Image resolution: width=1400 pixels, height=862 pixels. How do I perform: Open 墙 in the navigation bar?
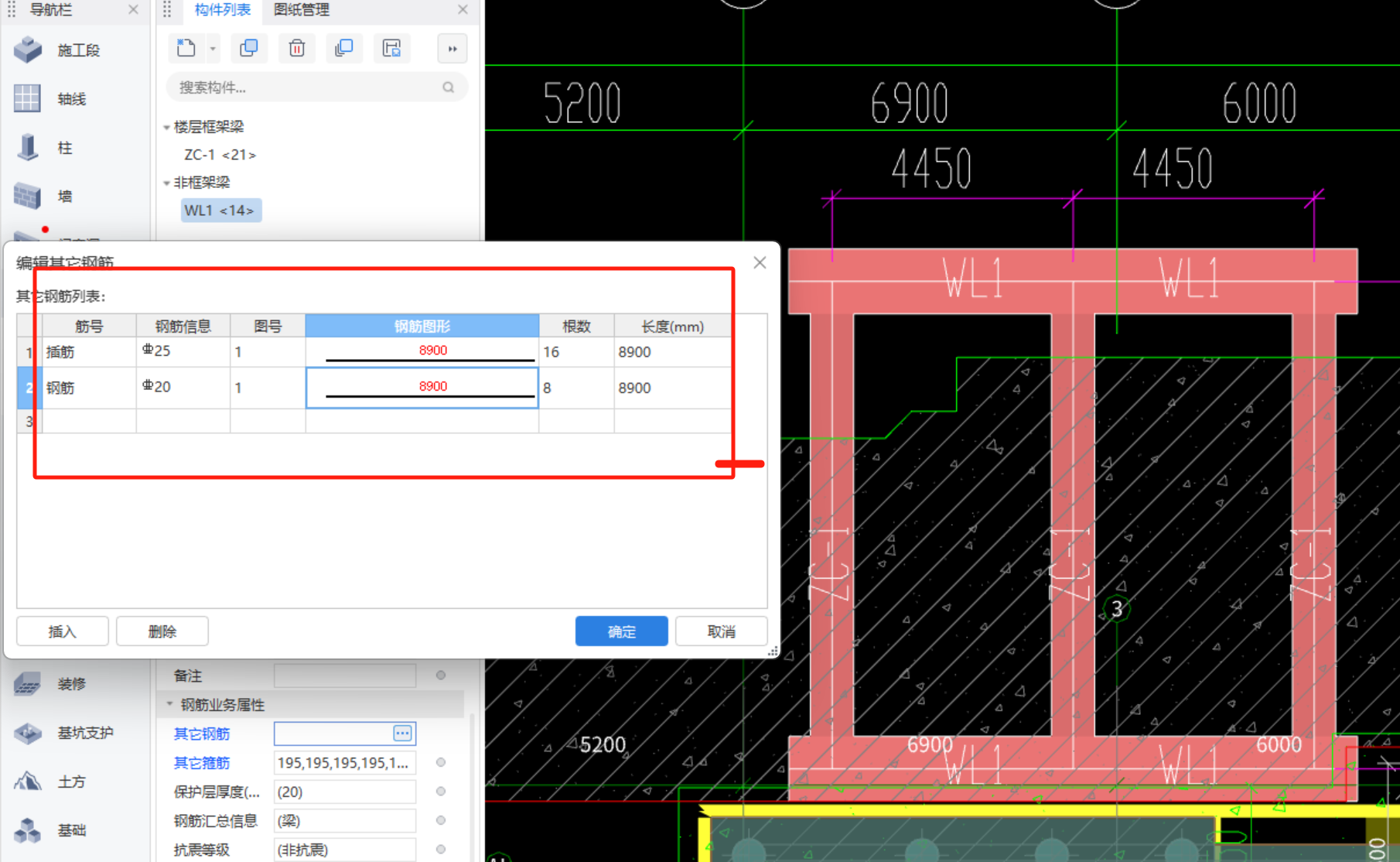[45, 197]
